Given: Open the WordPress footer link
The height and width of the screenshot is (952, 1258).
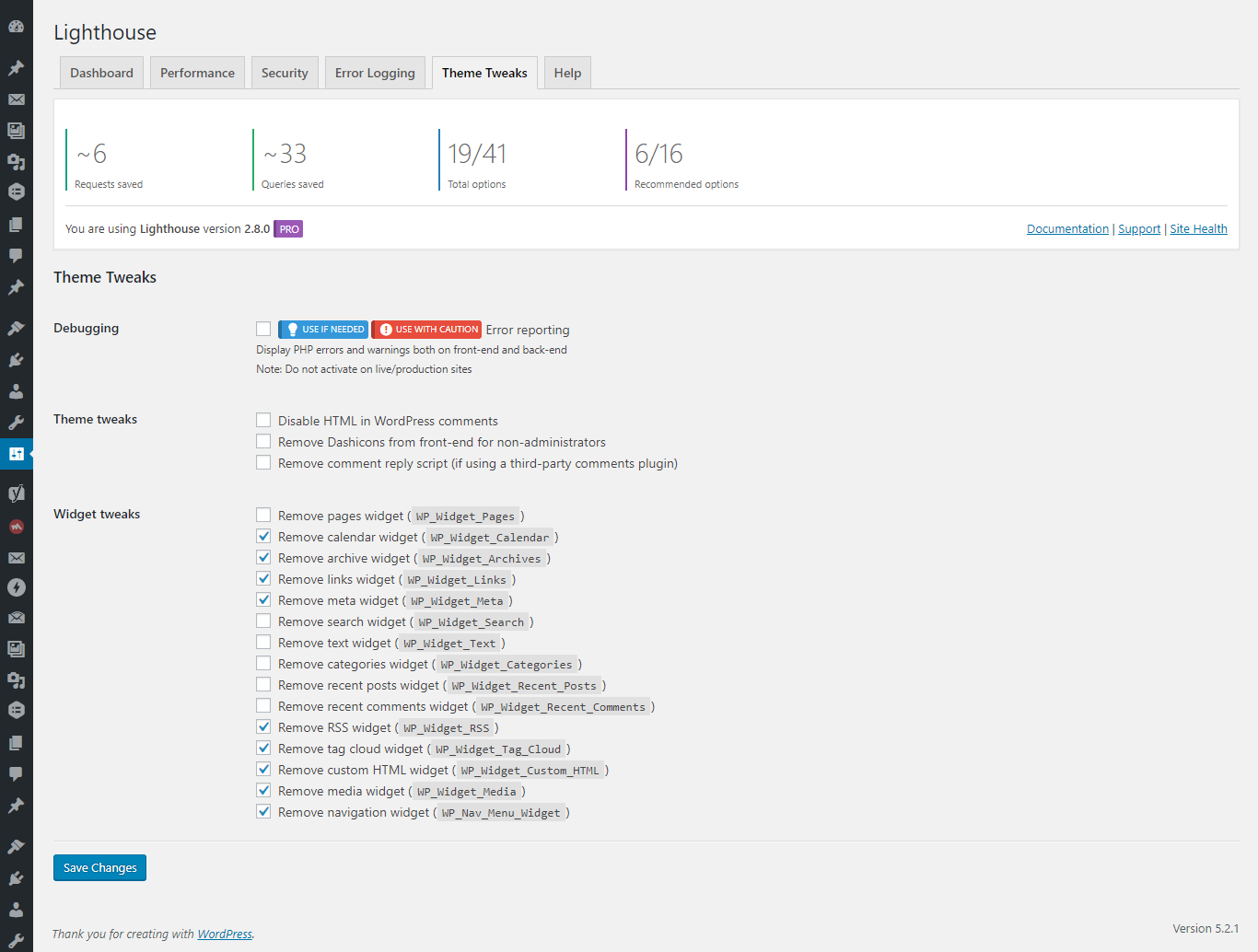Looking at the screenshot, I should 225,935.
